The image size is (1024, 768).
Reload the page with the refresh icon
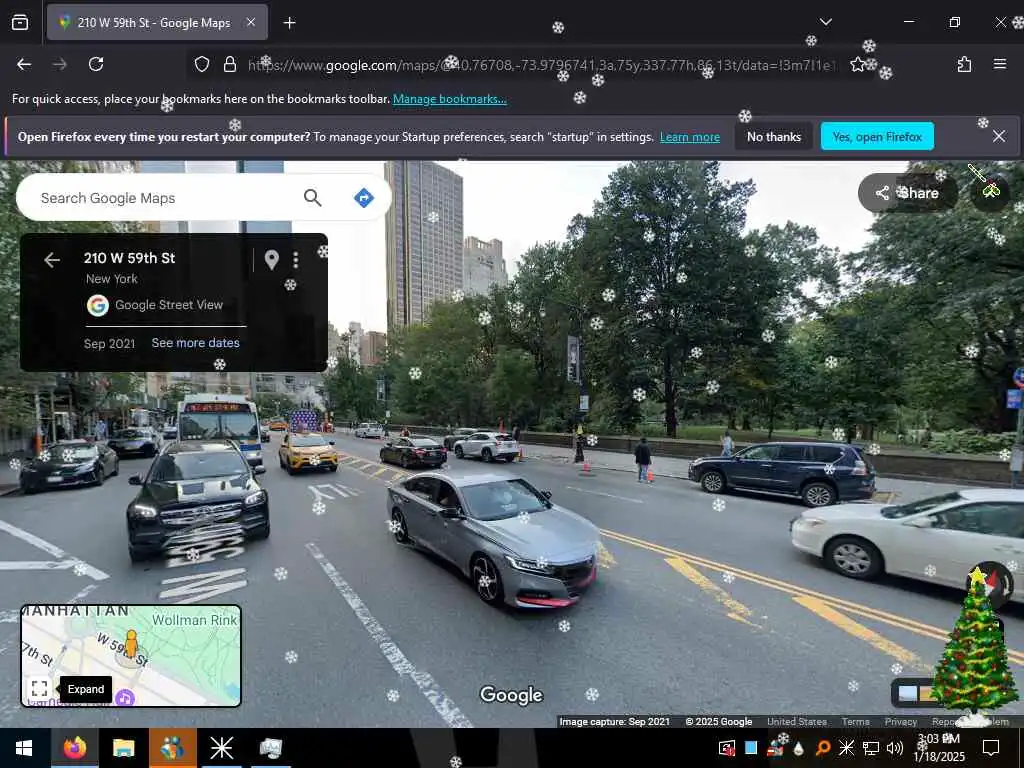point(96,64)
